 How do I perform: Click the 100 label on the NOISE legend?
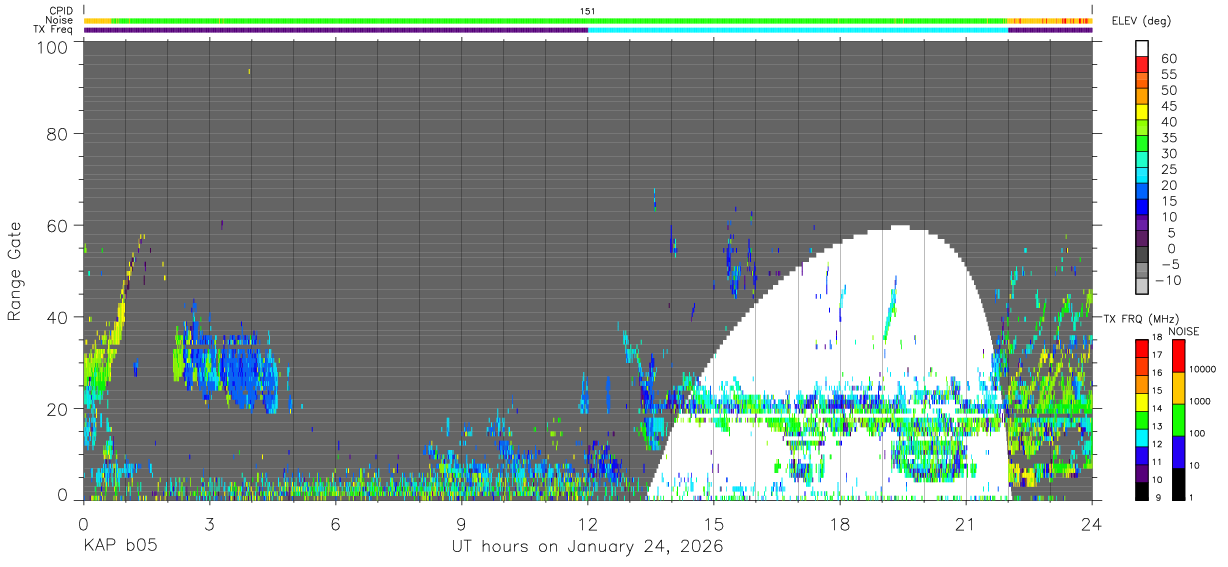pyautogui.click(x=1195, y=433)
